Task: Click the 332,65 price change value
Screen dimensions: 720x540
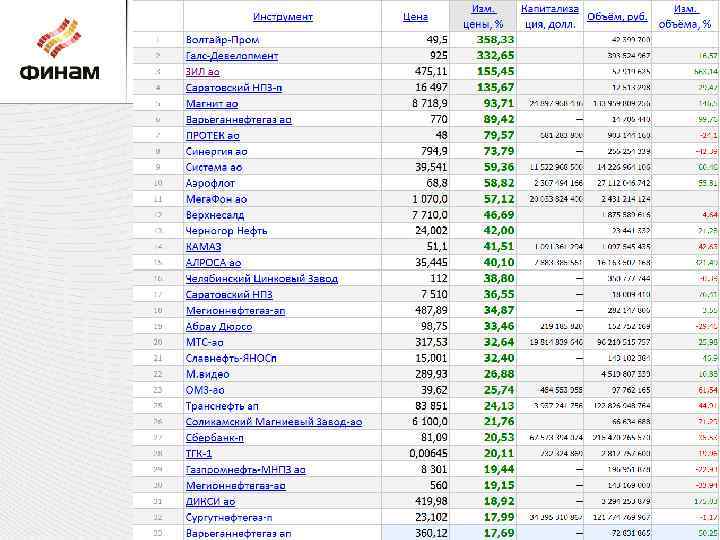Action: [495, 56]
